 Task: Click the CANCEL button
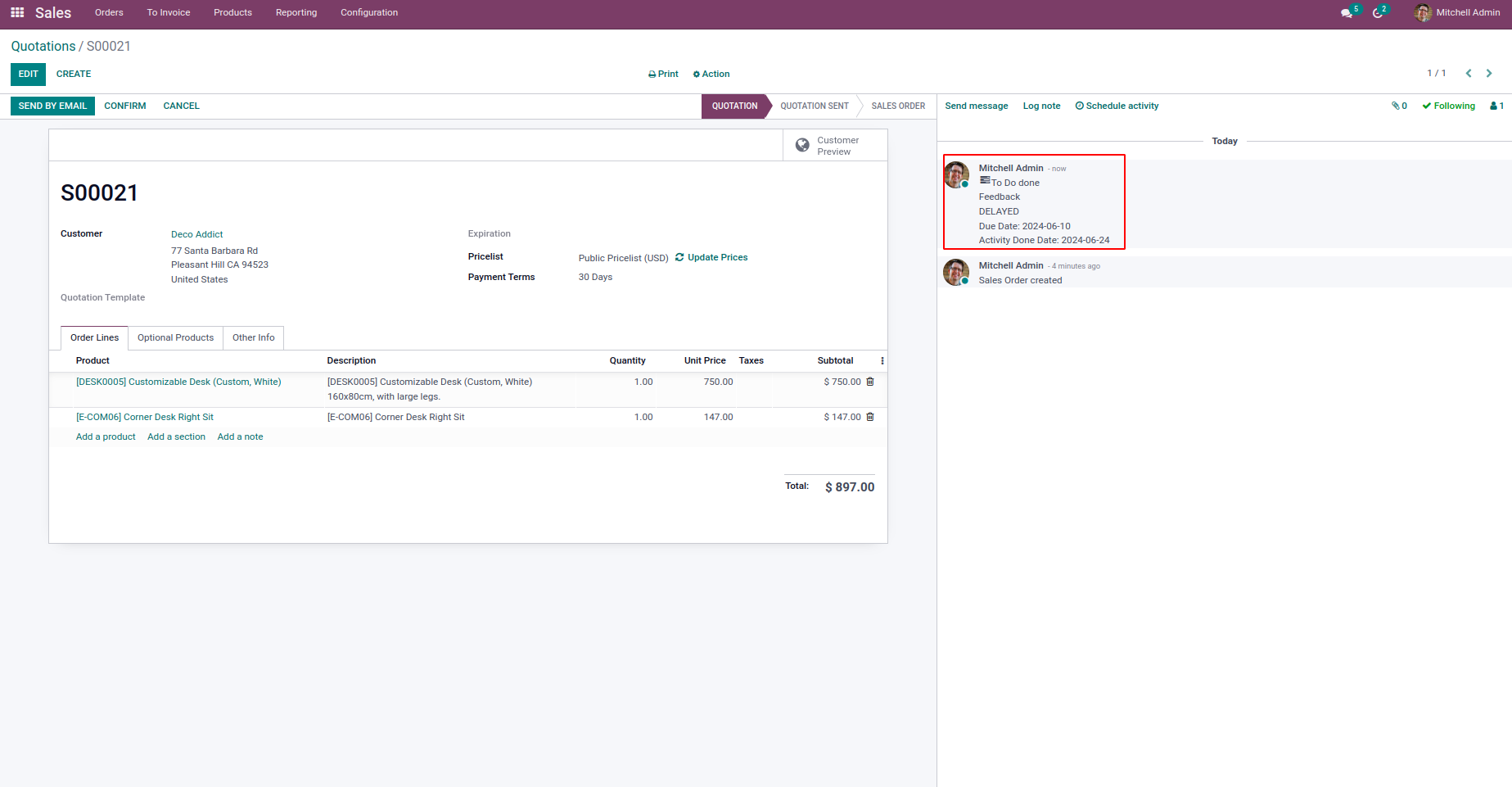pyautogui.click(x=181, y=106)
